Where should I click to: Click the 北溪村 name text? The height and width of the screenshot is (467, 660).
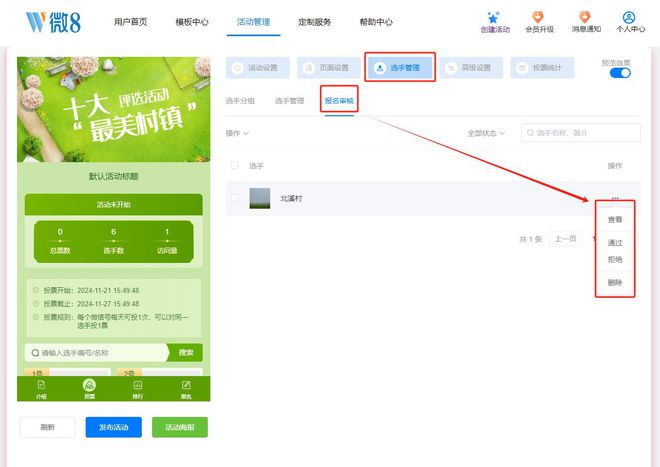291,198
